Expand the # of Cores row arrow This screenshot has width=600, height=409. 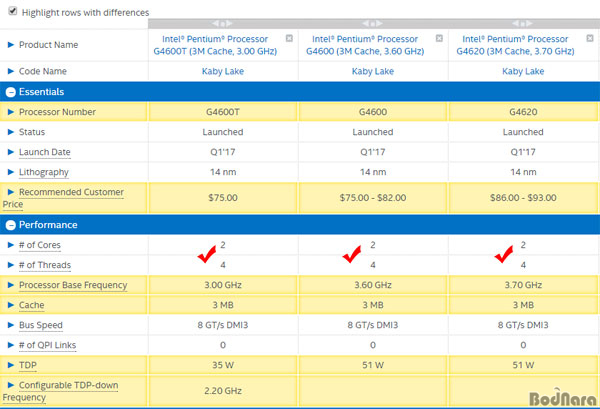pos(11,245)
